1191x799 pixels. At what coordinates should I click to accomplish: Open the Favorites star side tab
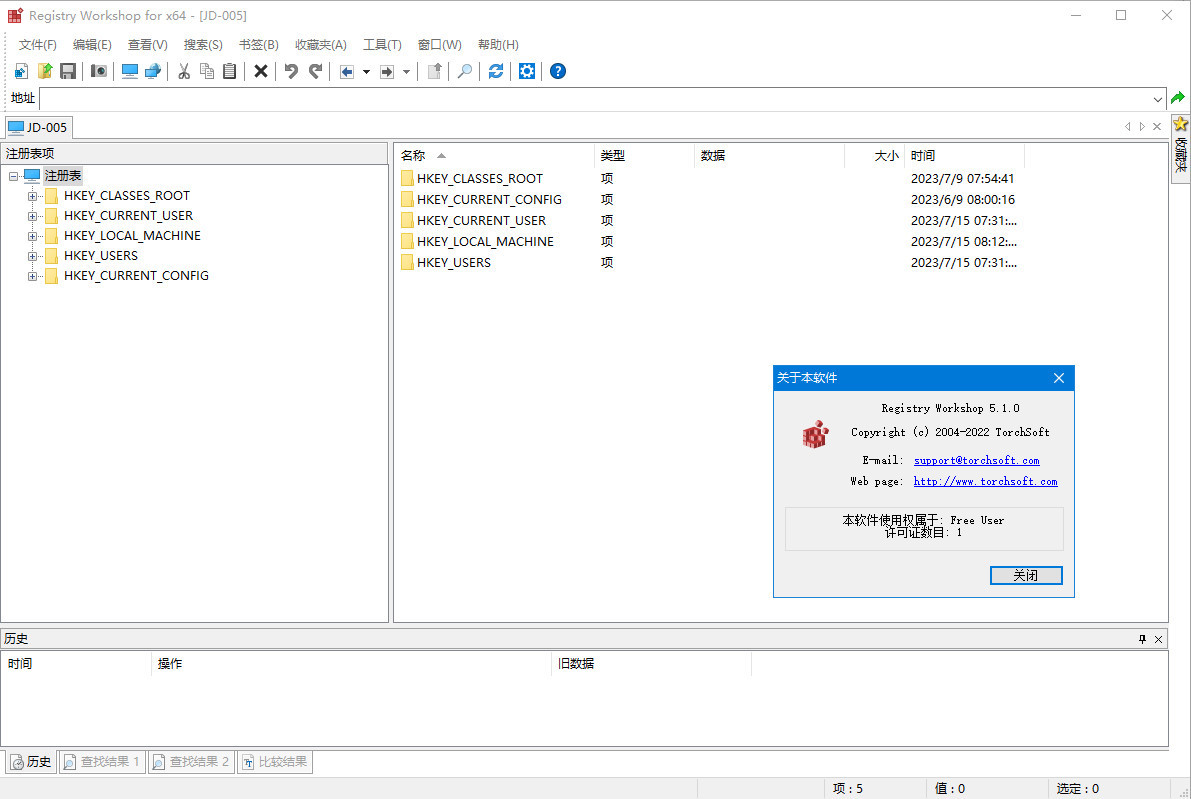click(x=1180, y=149)
